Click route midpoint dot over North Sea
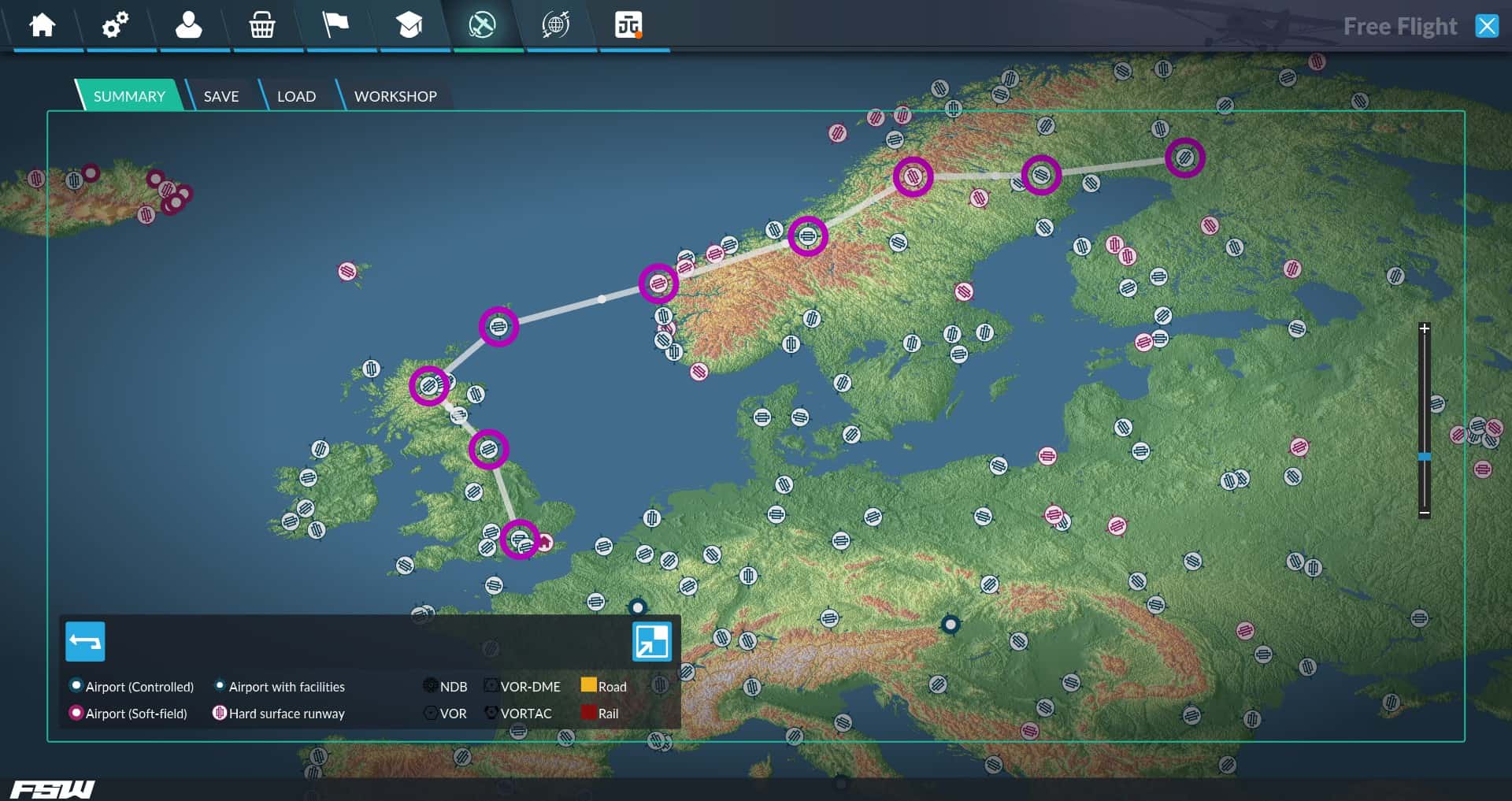Viewport: 1512px width, 801px height. click(602, 299)
